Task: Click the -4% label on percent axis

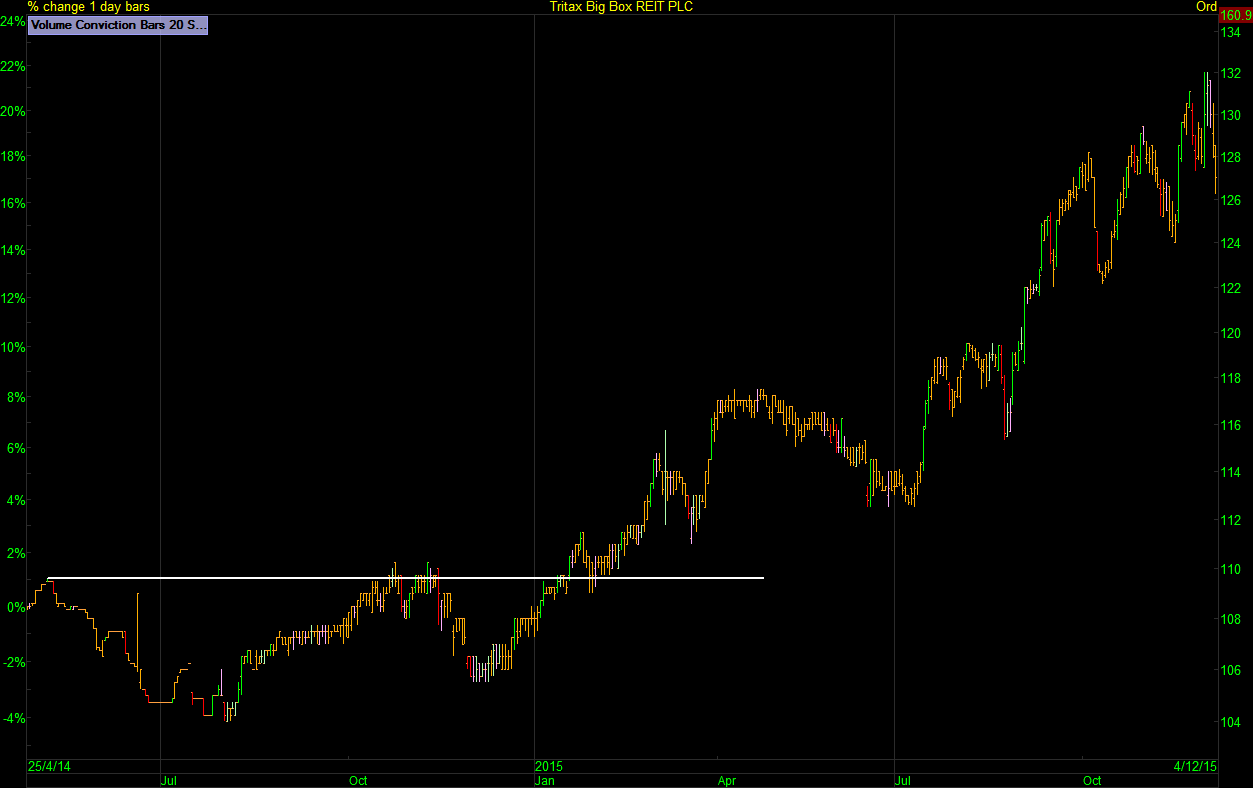Action: pos(14,718)
